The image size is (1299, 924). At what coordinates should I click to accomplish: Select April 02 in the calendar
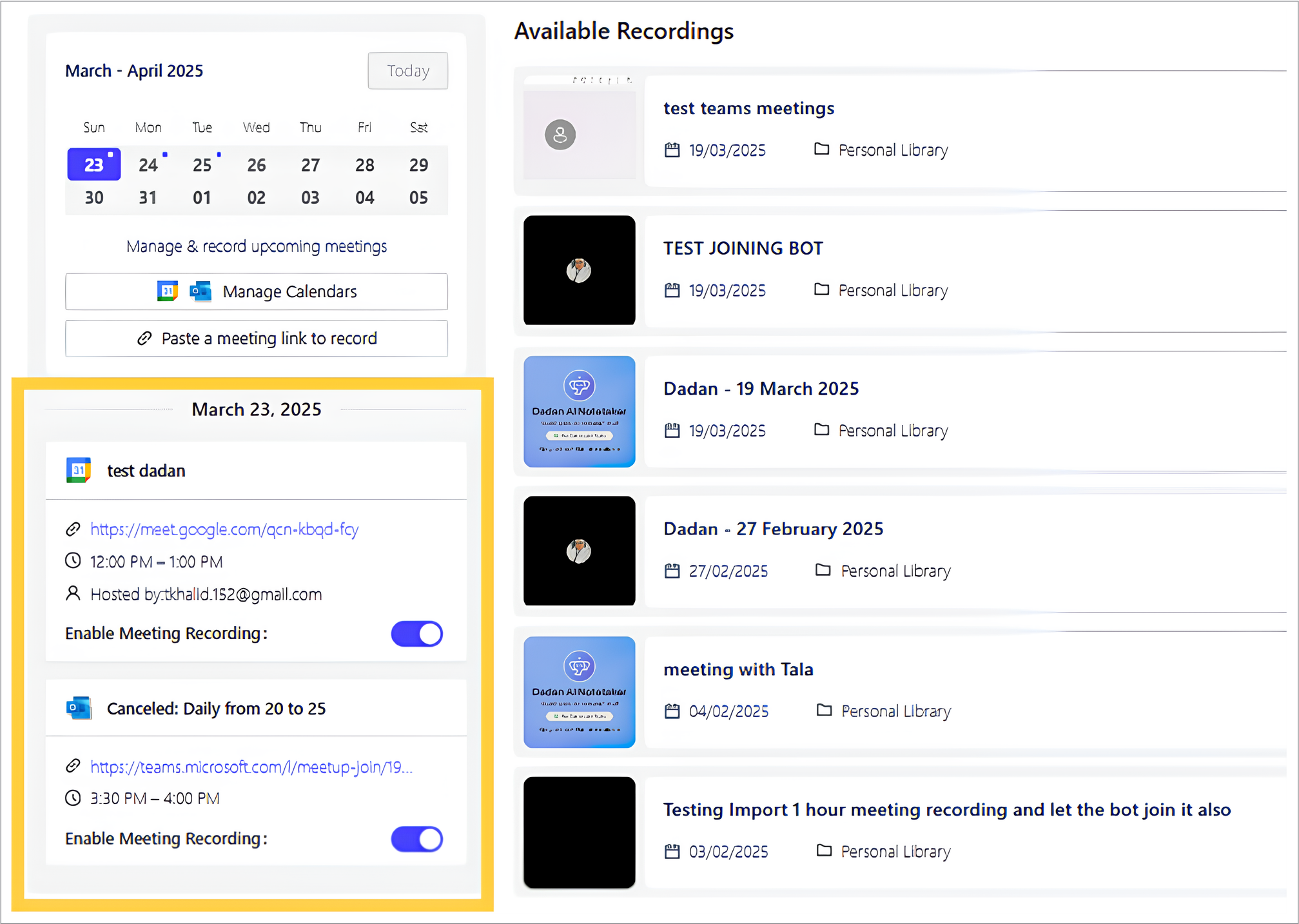(x=256, y=198)
